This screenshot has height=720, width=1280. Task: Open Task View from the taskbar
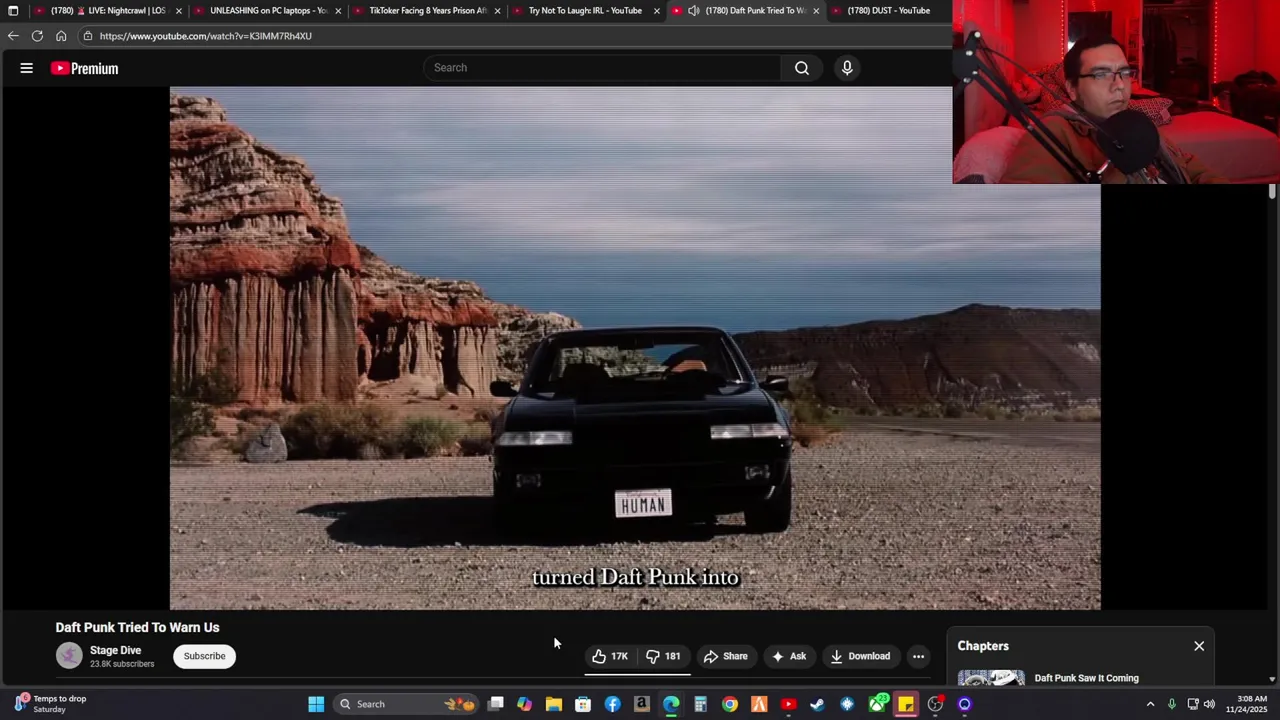click(x=496, y=704)
